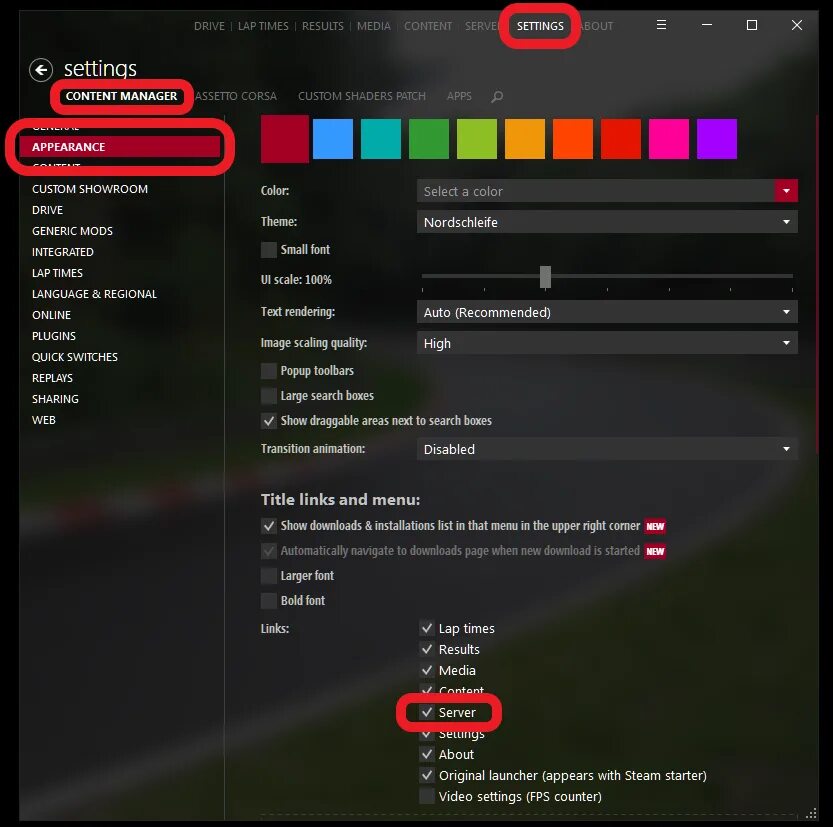Open the Online settings section

click(x=51, y=315)
